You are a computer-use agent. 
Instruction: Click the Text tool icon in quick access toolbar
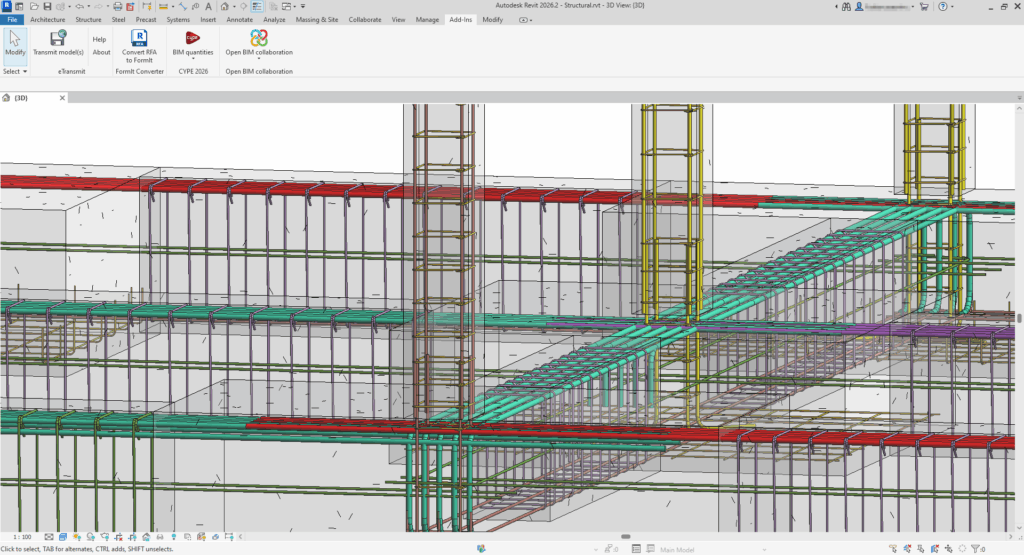[x=207, y=6]
